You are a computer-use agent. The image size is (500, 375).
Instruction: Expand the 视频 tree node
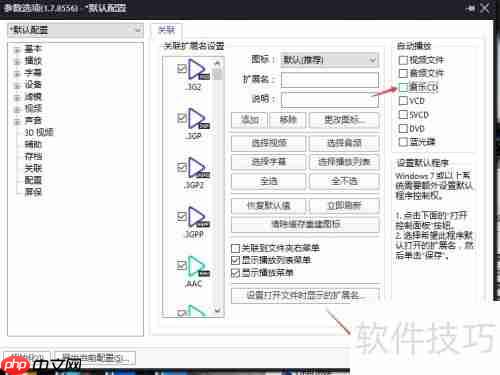[x=17, y=110]
